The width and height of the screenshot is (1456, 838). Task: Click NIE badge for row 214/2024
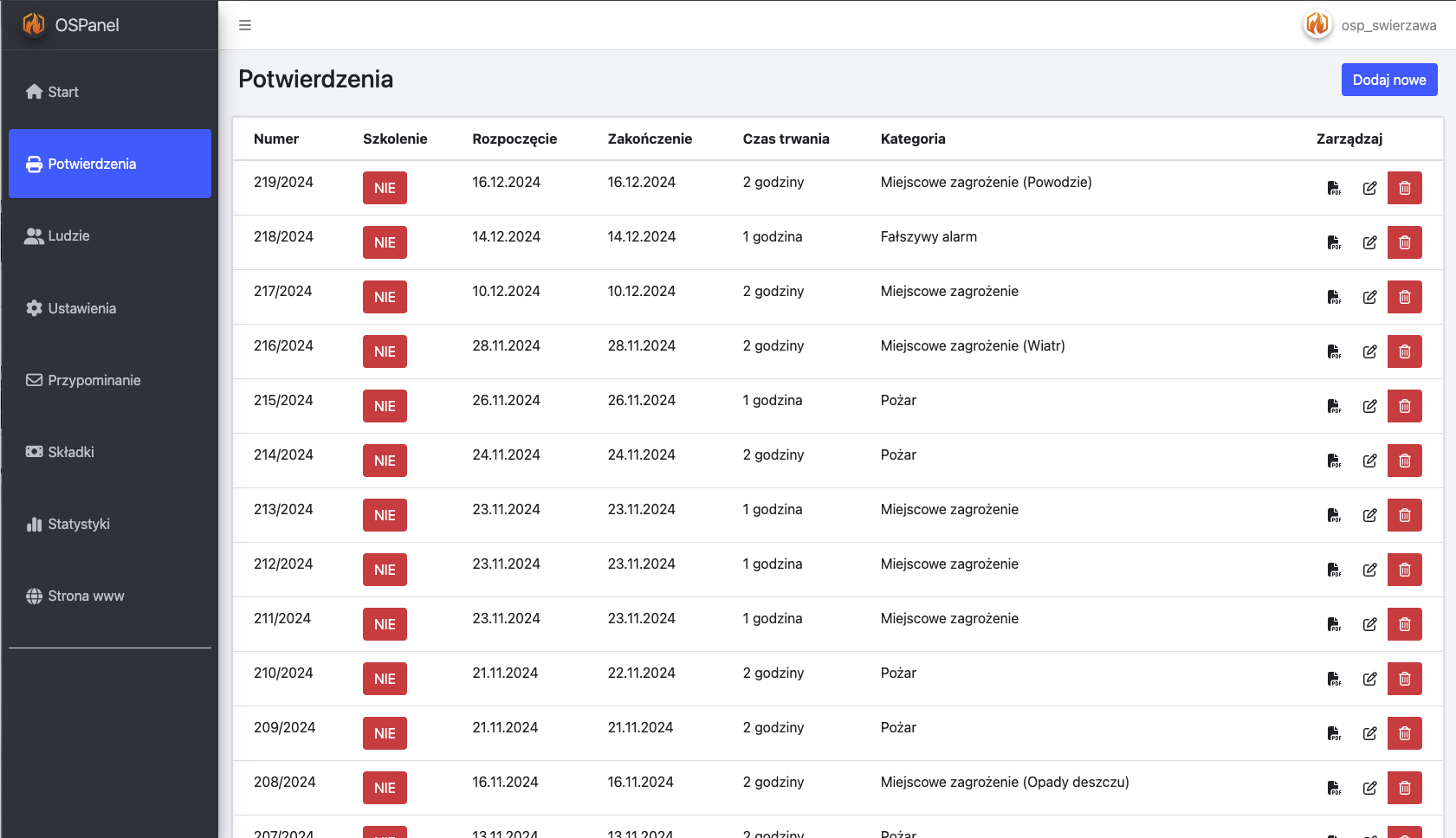385,461
